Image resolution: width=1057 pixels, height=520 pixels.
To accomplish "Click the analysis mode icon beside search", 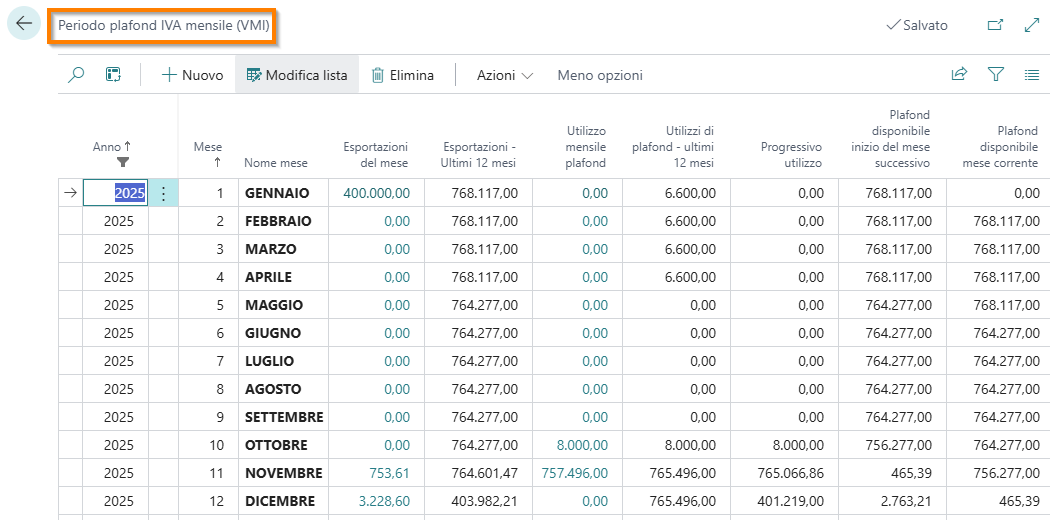I will click(113, 75).
